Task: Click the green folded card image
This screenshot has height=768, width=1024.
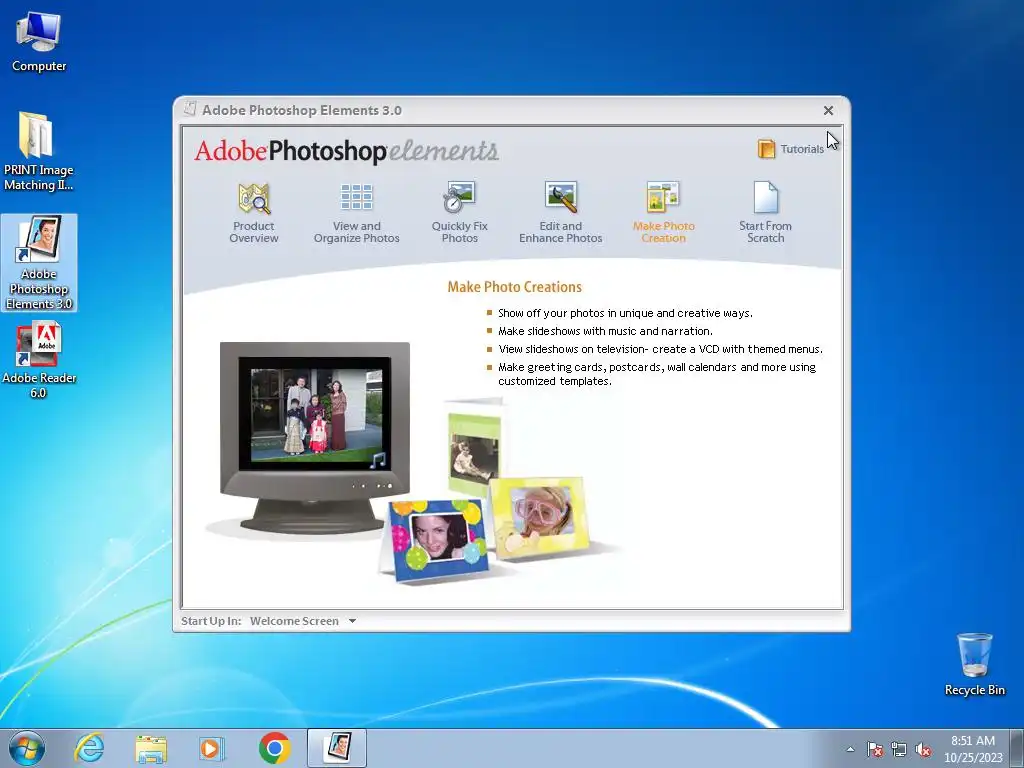Action: click(475, 449)
